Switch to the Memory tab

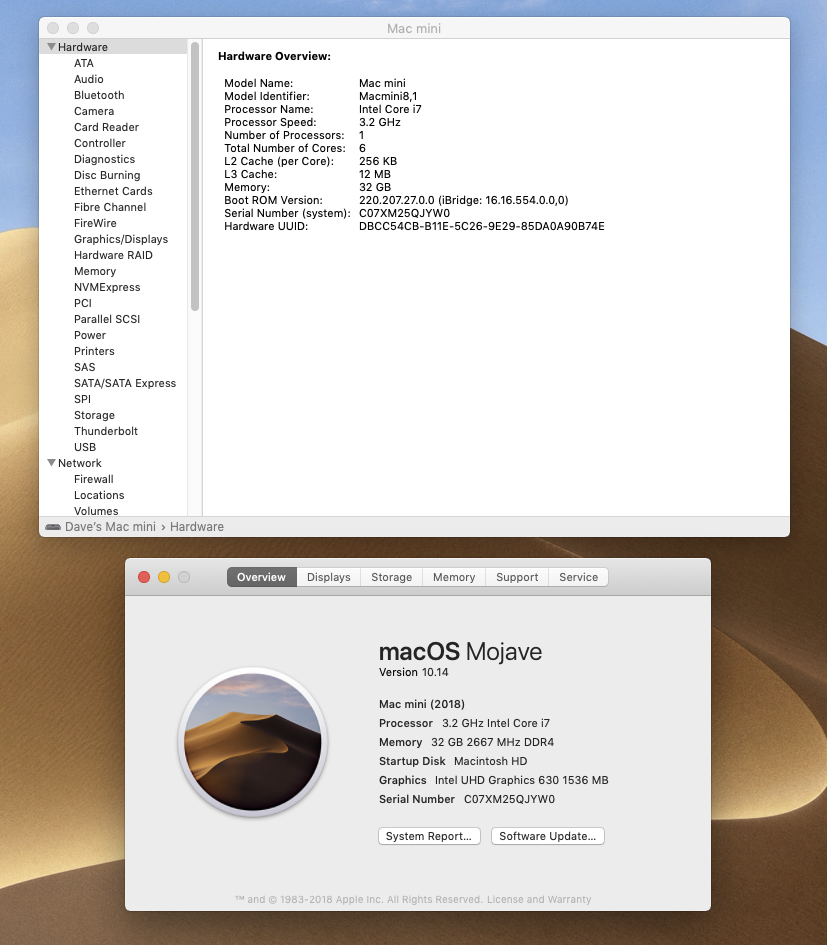click(454, 577)
